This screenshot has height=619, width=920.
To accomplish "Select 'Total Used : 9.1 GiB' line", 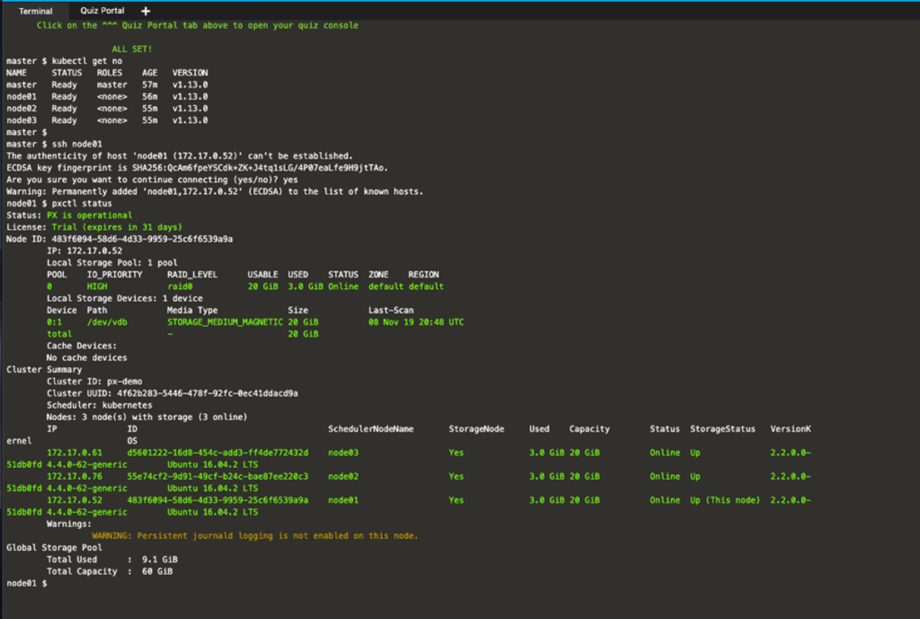I will tap(112, 560).
